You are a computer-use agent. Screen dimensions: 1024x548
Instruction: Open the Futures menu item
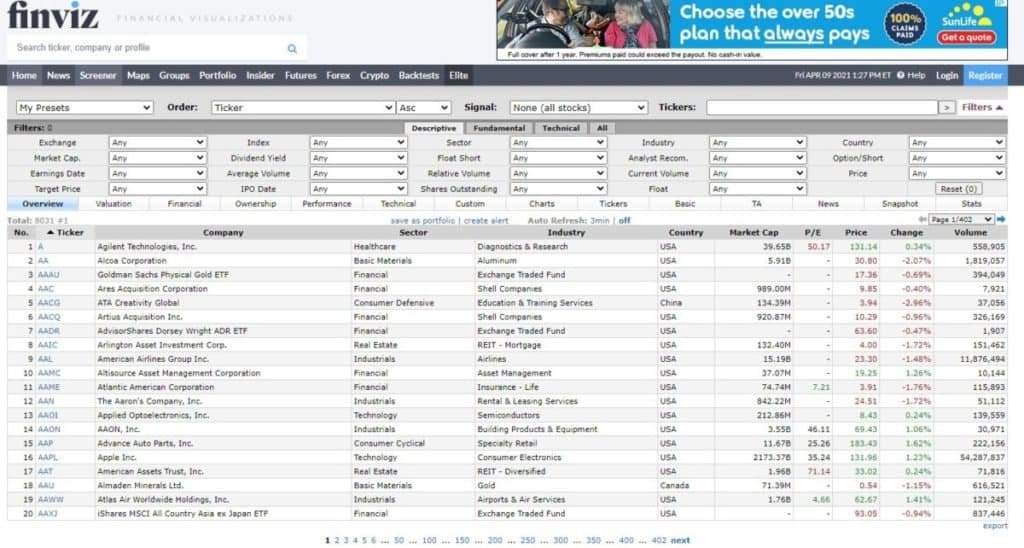300,76
